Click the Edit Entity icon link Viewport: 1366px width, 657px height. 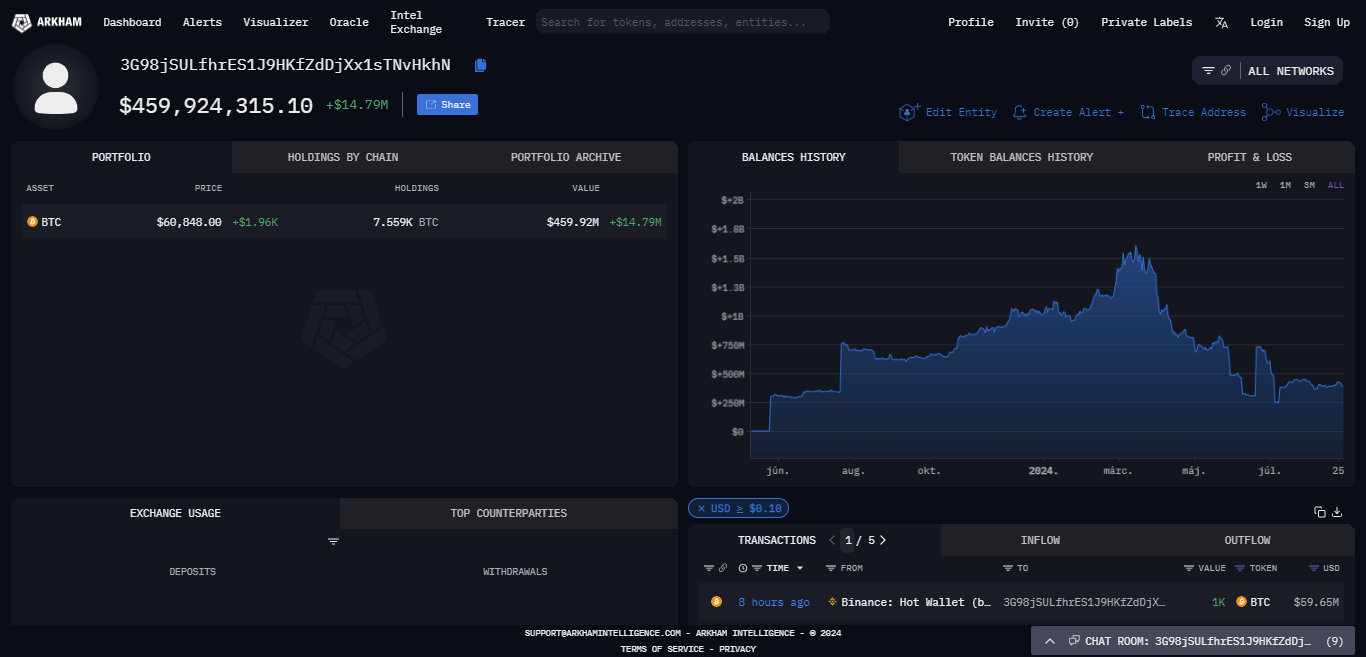(908, 112)
